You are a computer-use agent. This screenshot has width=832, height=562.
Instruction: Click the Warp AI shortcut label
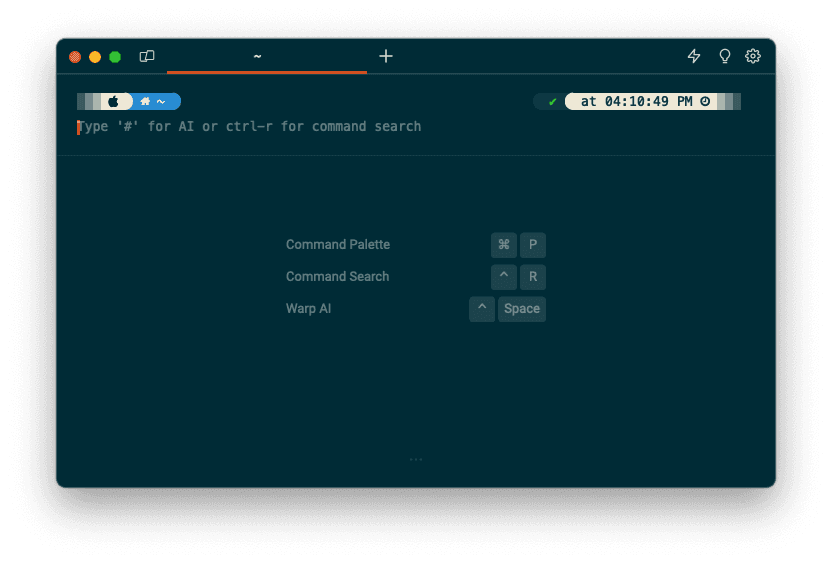click(x=308, y=309)
